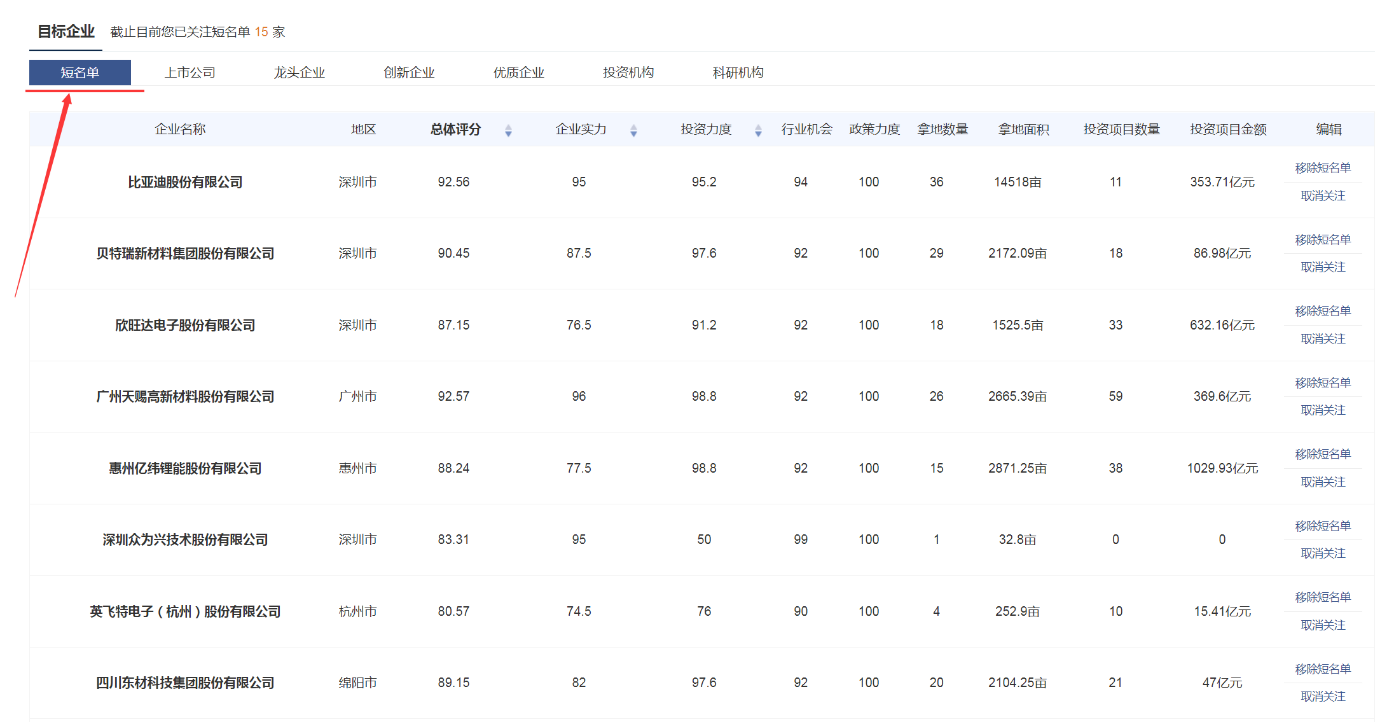Unfollow 贝特瑞新材料集团股份有限公司
Image resolution: width=1387 pixels, height=722 pixels.
pos(1322,267)
